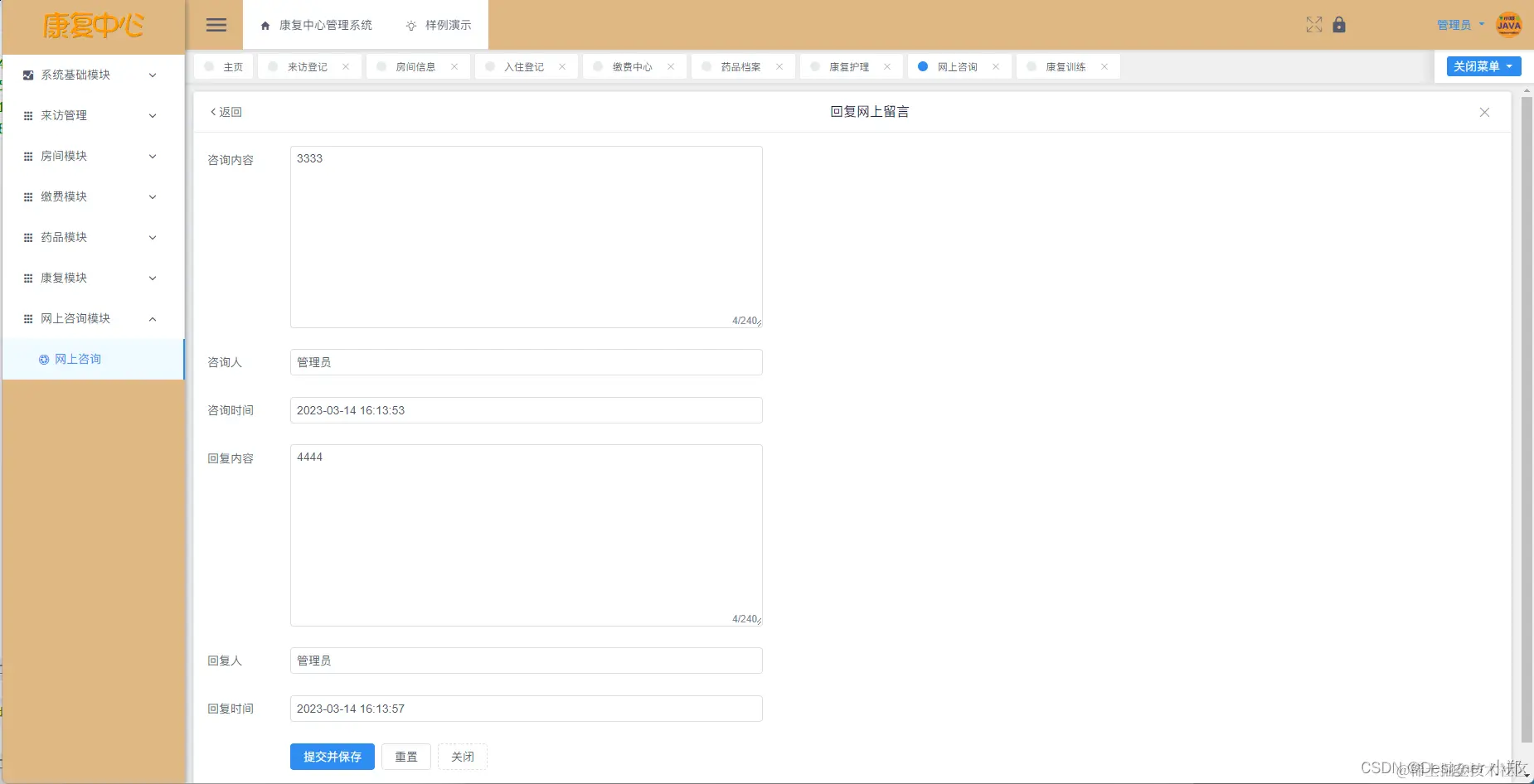
Task: Expand the 房间模块 chevron
Action: pos(153,156)
